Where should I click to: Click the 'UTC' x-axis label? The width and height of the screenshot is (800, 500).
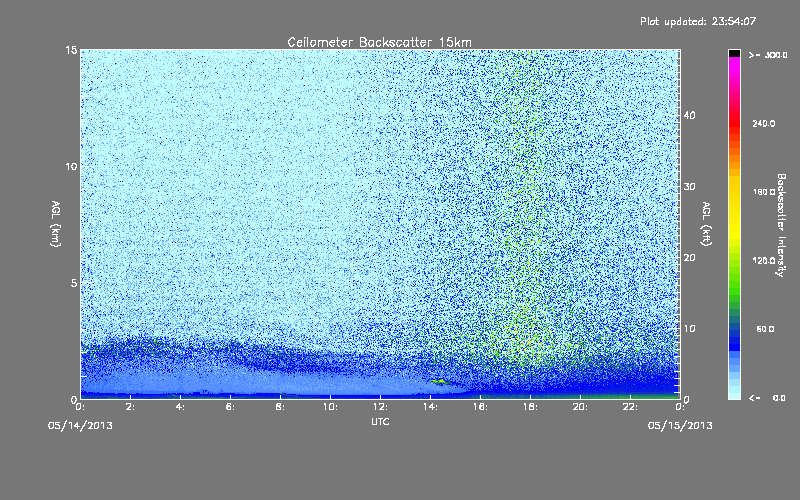pyautogui.click(x=380, y=421)
